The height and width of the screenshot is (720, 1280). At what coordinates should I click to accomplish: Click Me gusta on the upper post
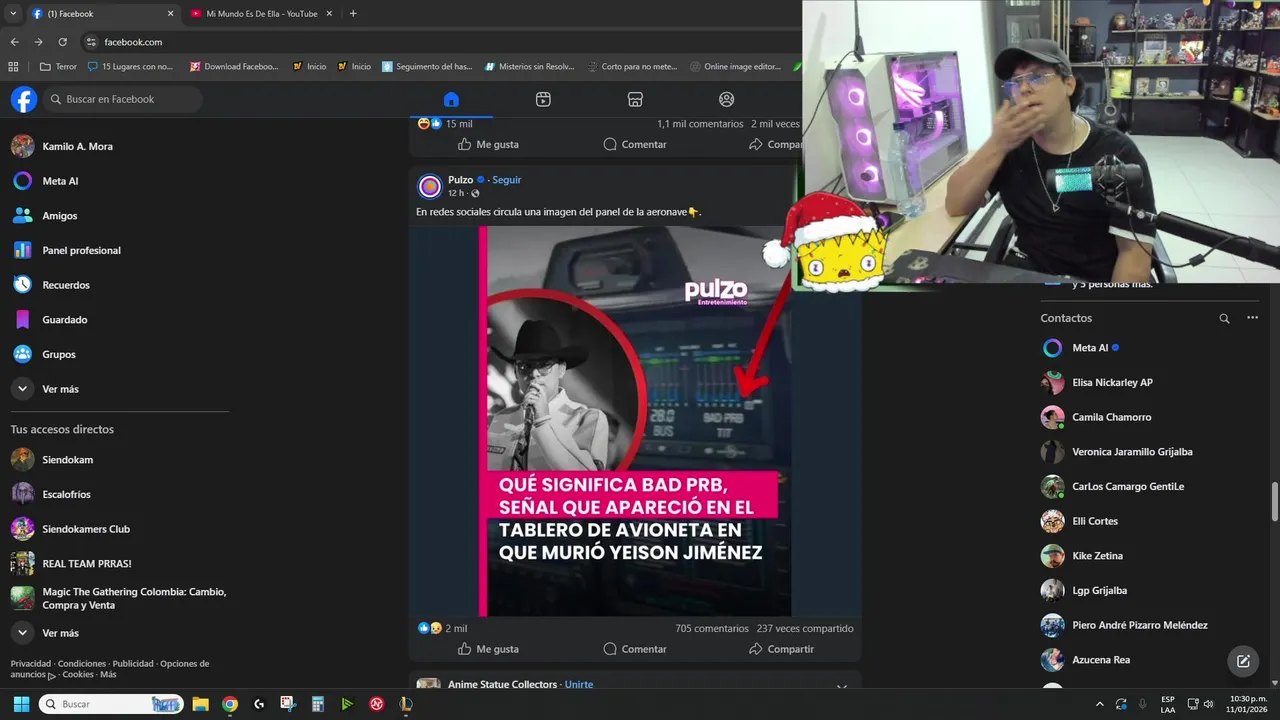488,144
